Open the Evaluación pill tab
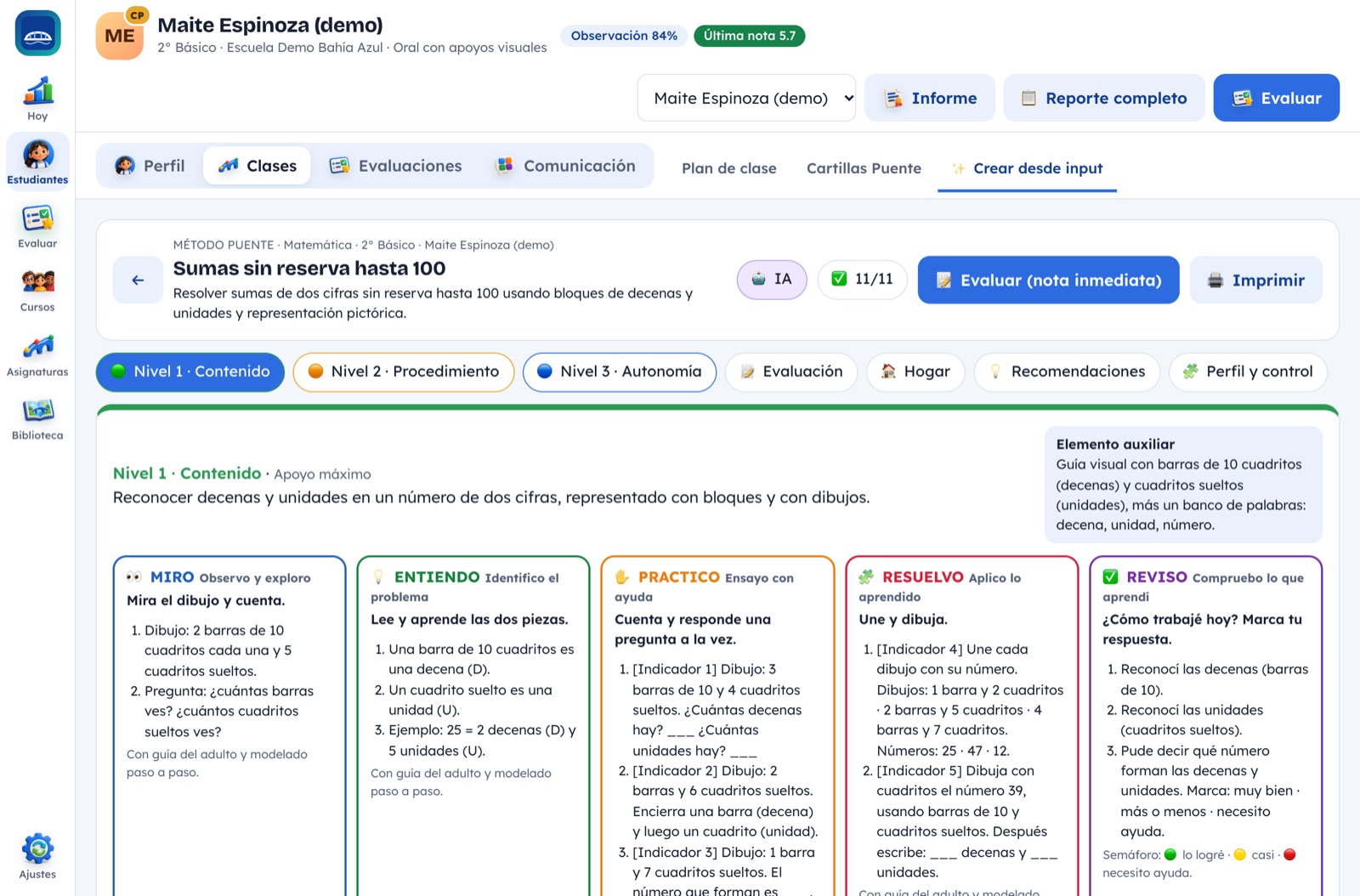Screen dimensions: 1360x896 click(x=791, y=372)
